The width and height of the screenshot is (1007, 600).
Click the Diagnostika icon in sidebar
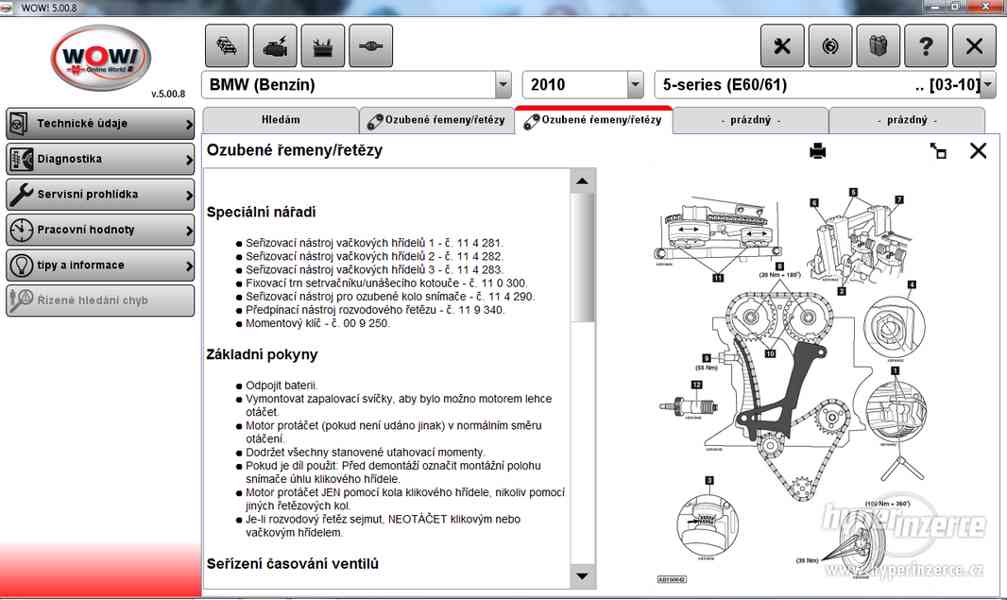pyautogui.click(x=21, y=159)
